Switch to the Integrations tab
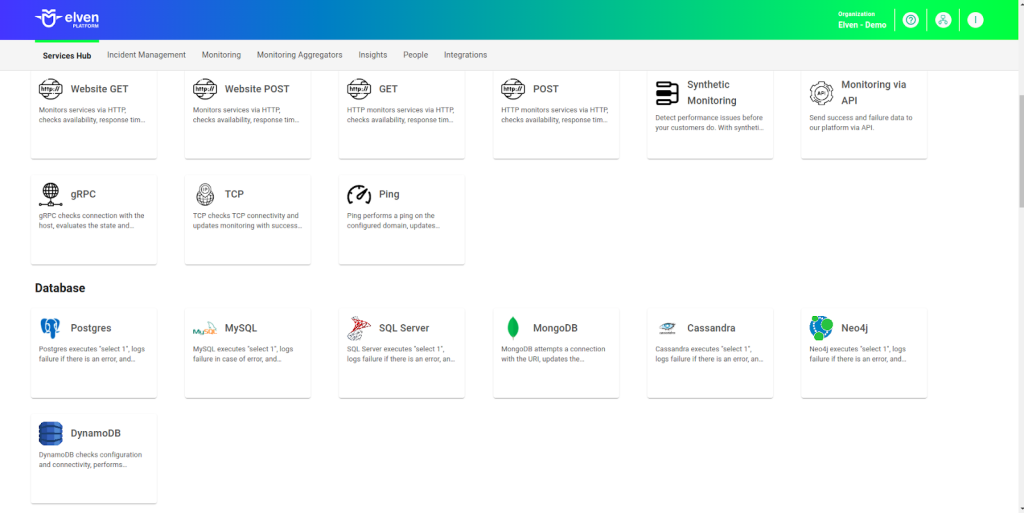The width and height of the screenshot is (1024, 513). (x=465, y=55)
